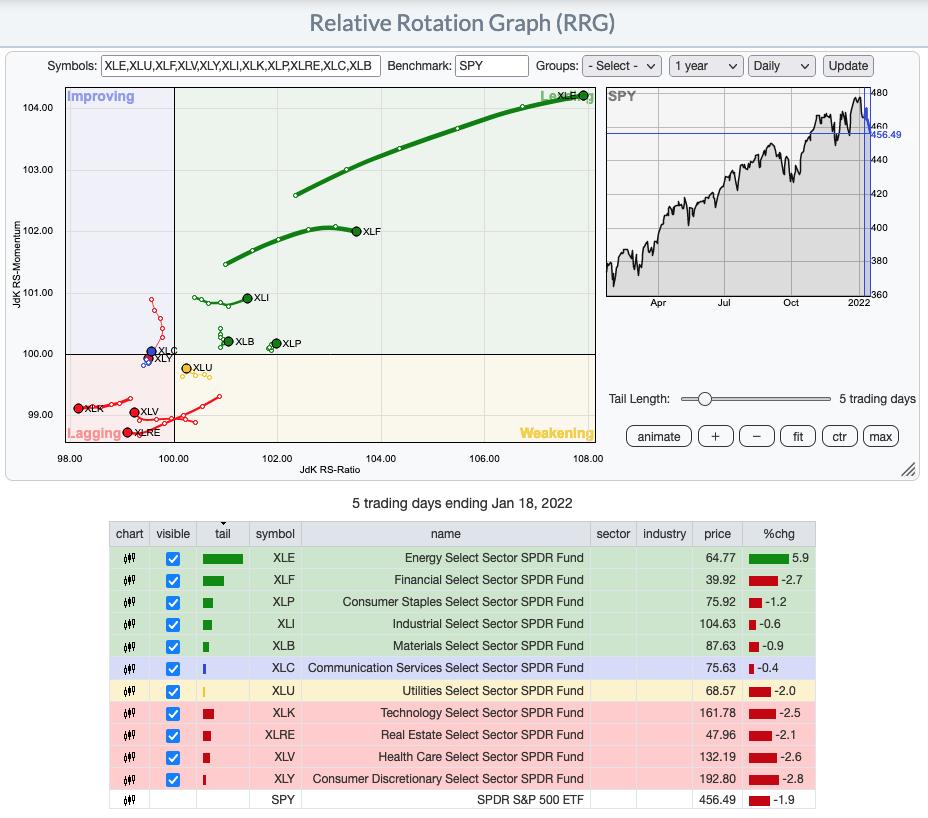
Task: Uncheck visibility for XLF
Action: pos(173,581)
